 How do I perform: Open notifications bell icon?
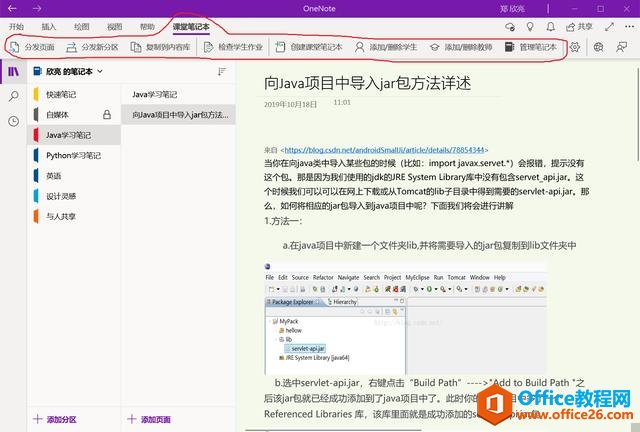coord(551,27)
